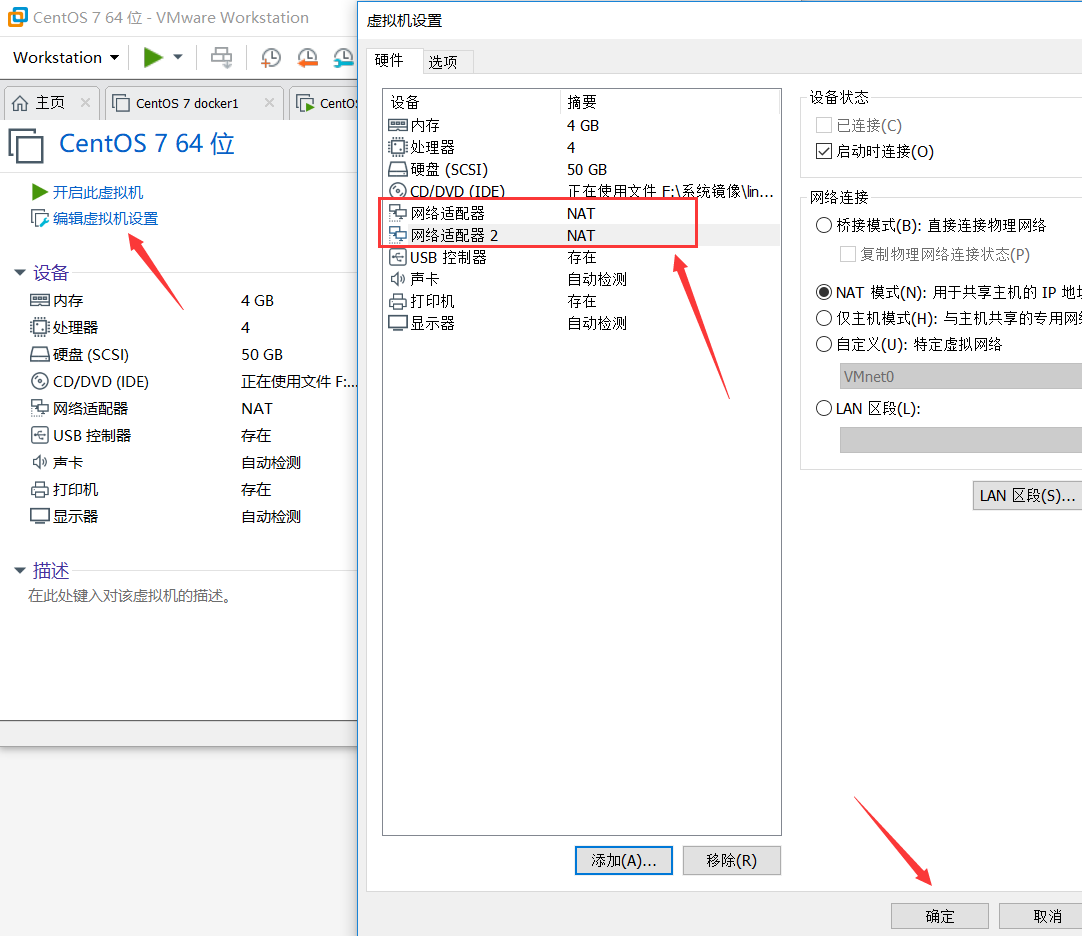Screen dimensions: 1082x936
Task: Select USB 控制器 in settings device list
Action: point(582,257)
